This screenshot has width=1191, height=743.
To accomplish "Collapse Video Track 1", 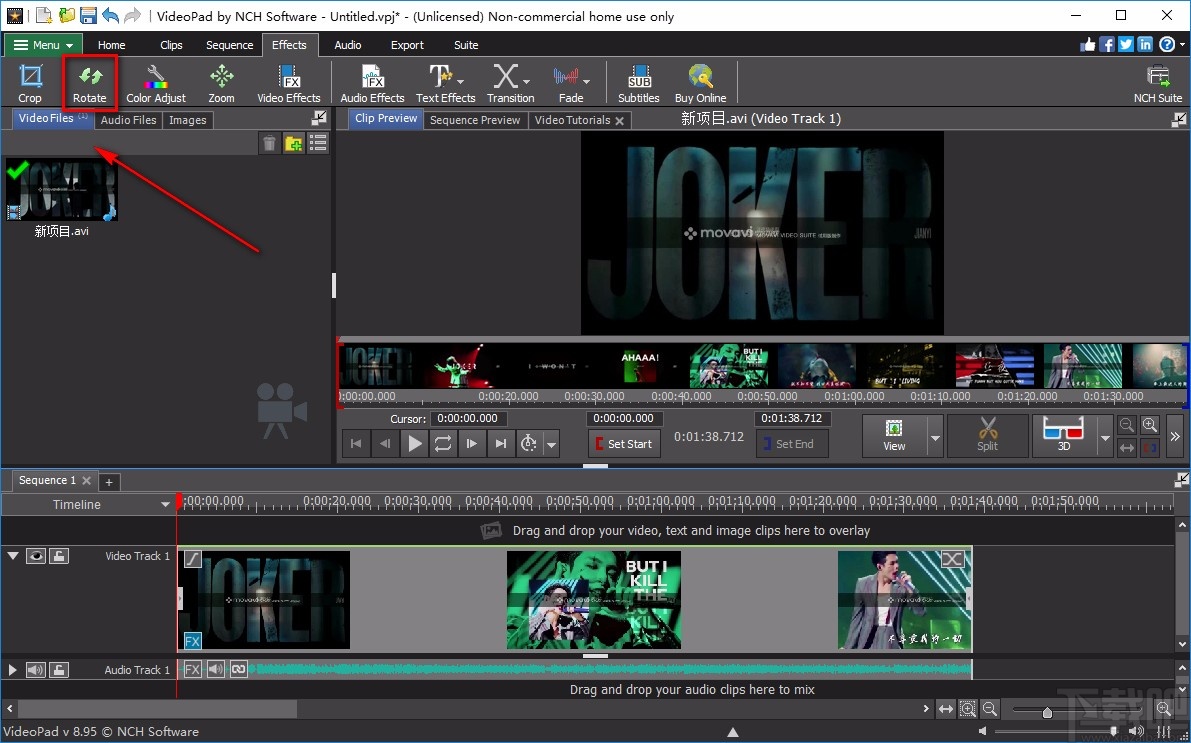I will 13,556.
